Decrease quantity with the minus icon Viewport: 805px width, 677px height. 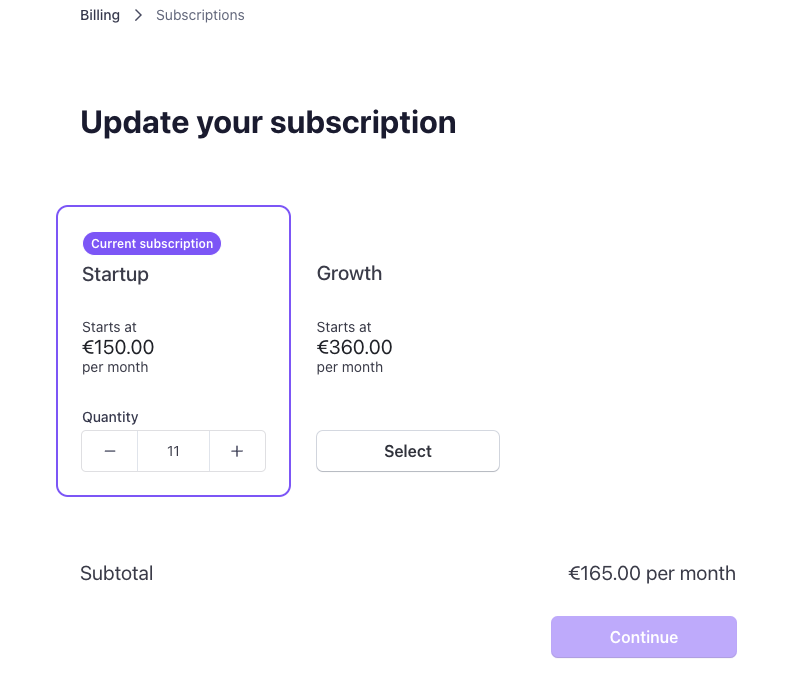[110, 451]
